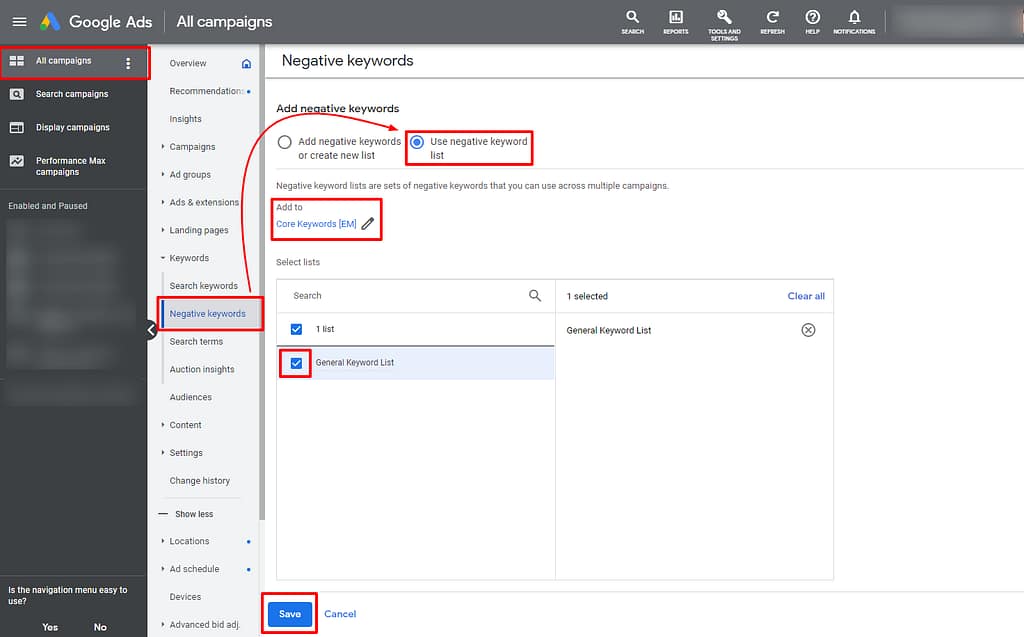This screenshot has height=637, width=1024.
Task: Toggle the '1 list' select-all checkbox
Action: [x=296, y=329]
